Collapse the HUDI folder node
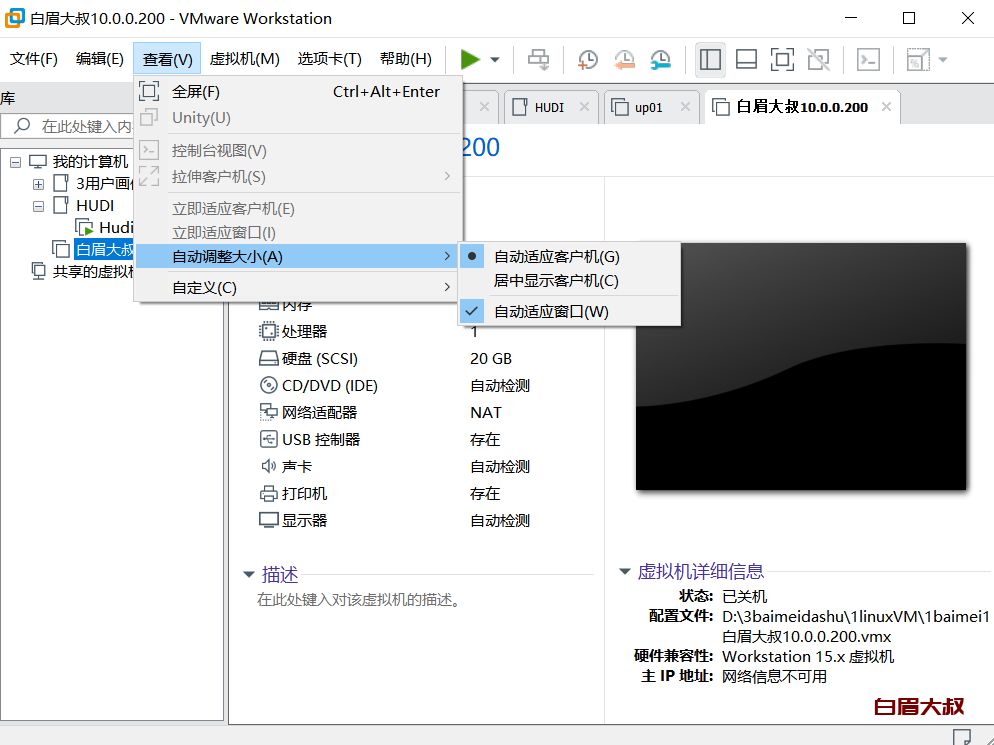The height and width of the screenshot is (745, 994). [x=39, y=207]
